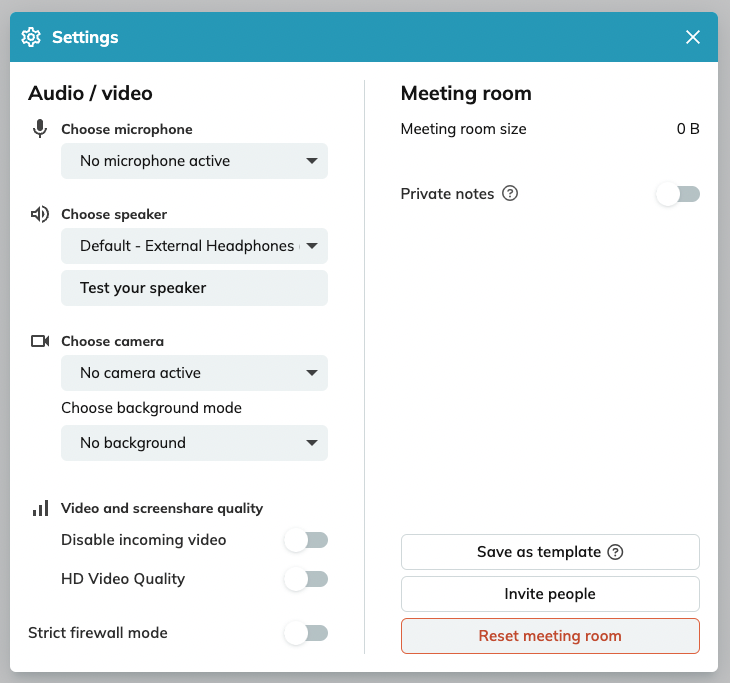Click the signal bars quality icon
Image resolution: width=730 pixels, height=683 pixels.
click(41, 508)
